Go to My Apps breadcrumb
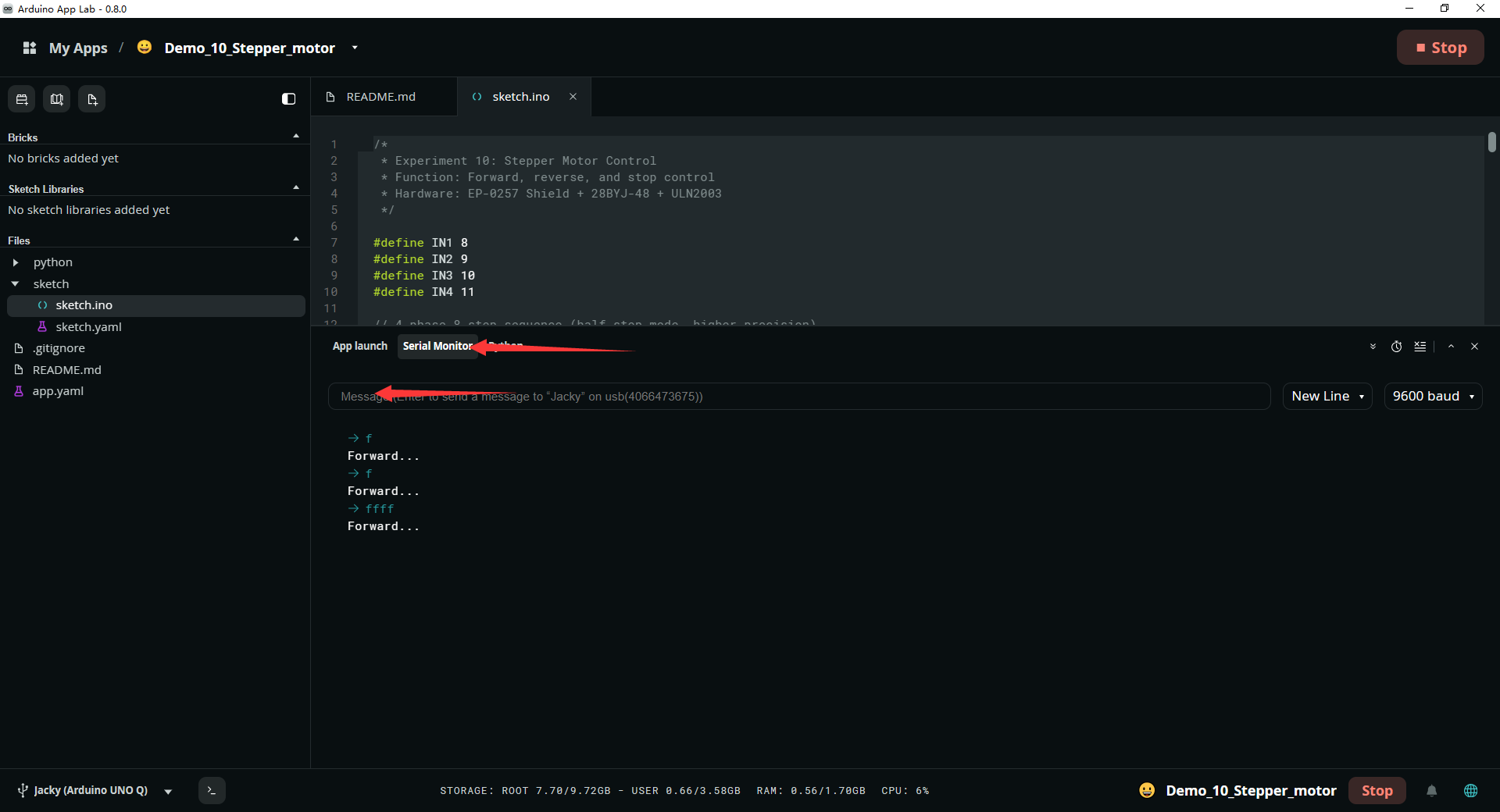 tap(78, 48)
